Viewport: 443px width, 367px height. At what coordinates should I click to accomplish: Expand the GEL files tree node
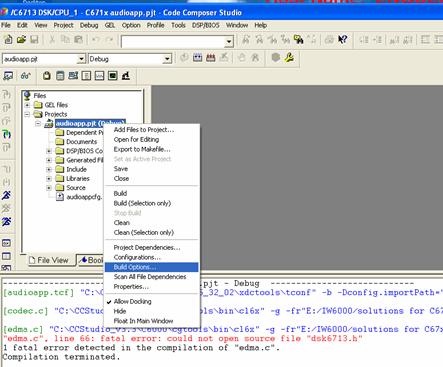tap(28, 105)
